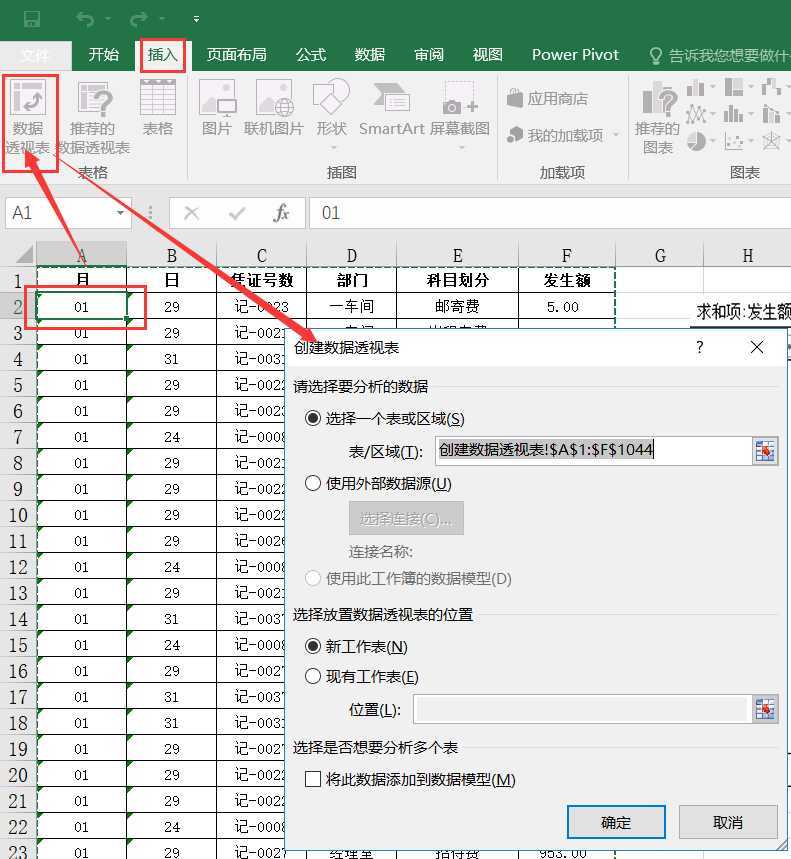Insert a Table (表格) from the ribbon
Viewport: 791px width, 859px height.
click(158, 107)
